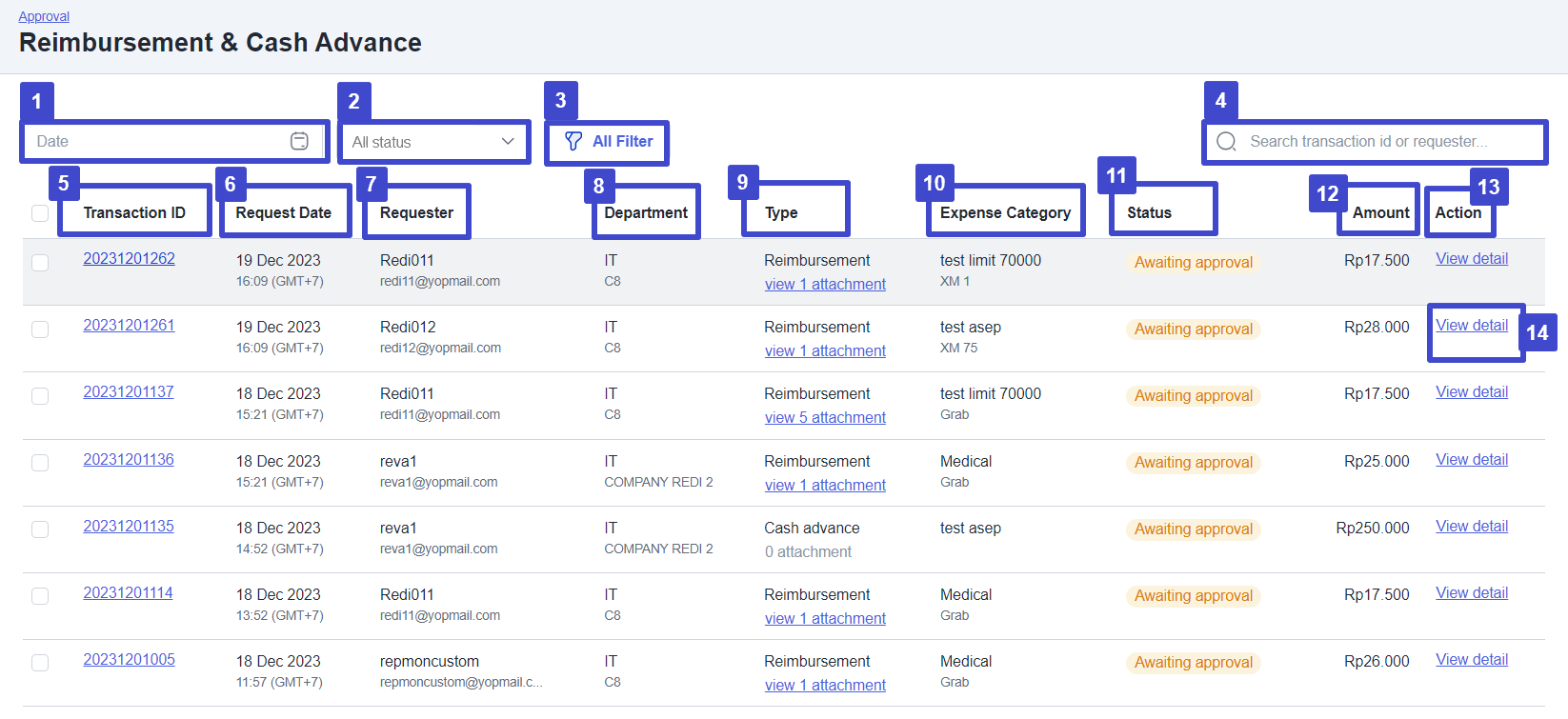
Task: View detail for the Rp250.000 cash advance
Action: pyautogui.click(x=1471, y=527)
